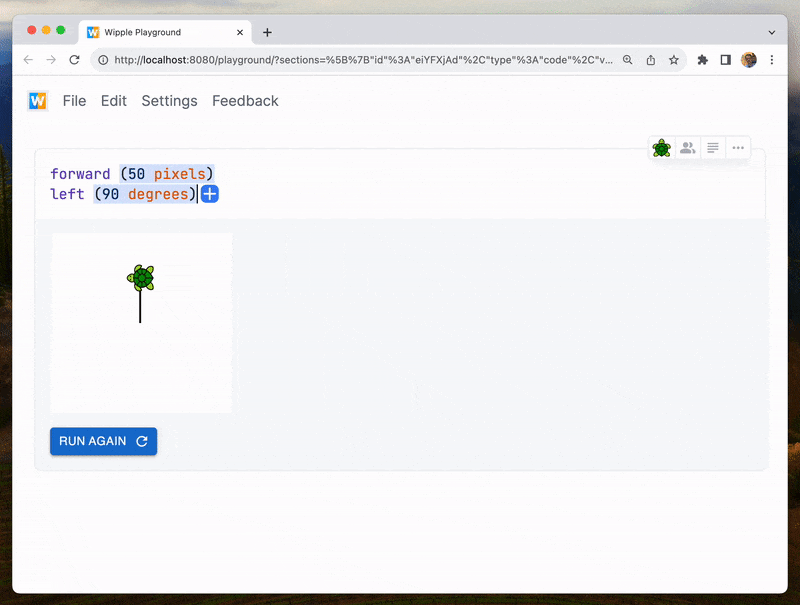Select the Wipple Playground tab
This screenshot has height=605, width=800.
165,32
